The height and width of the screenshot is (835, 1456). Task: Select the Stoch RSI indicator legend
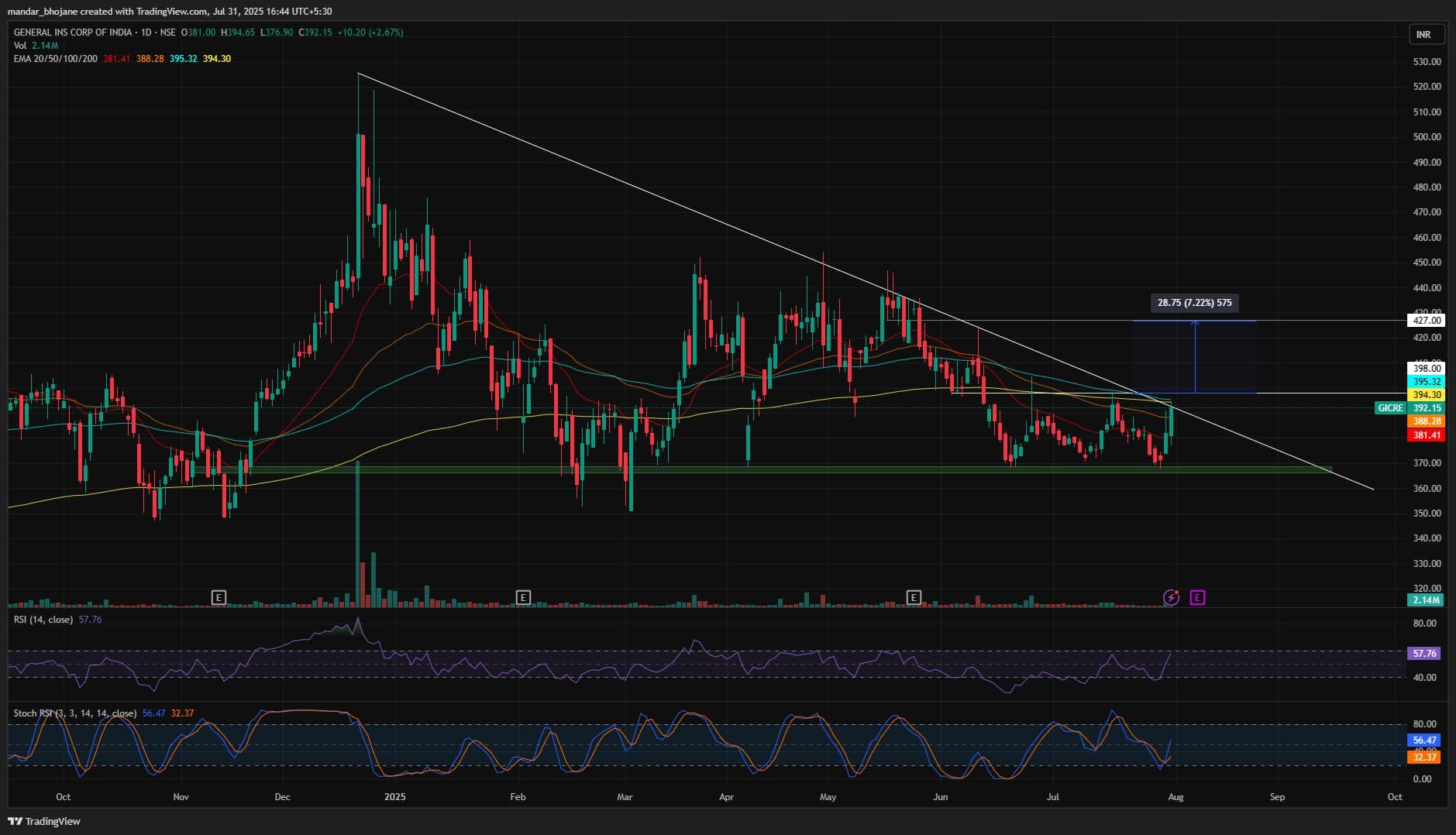tap(74, 713)
